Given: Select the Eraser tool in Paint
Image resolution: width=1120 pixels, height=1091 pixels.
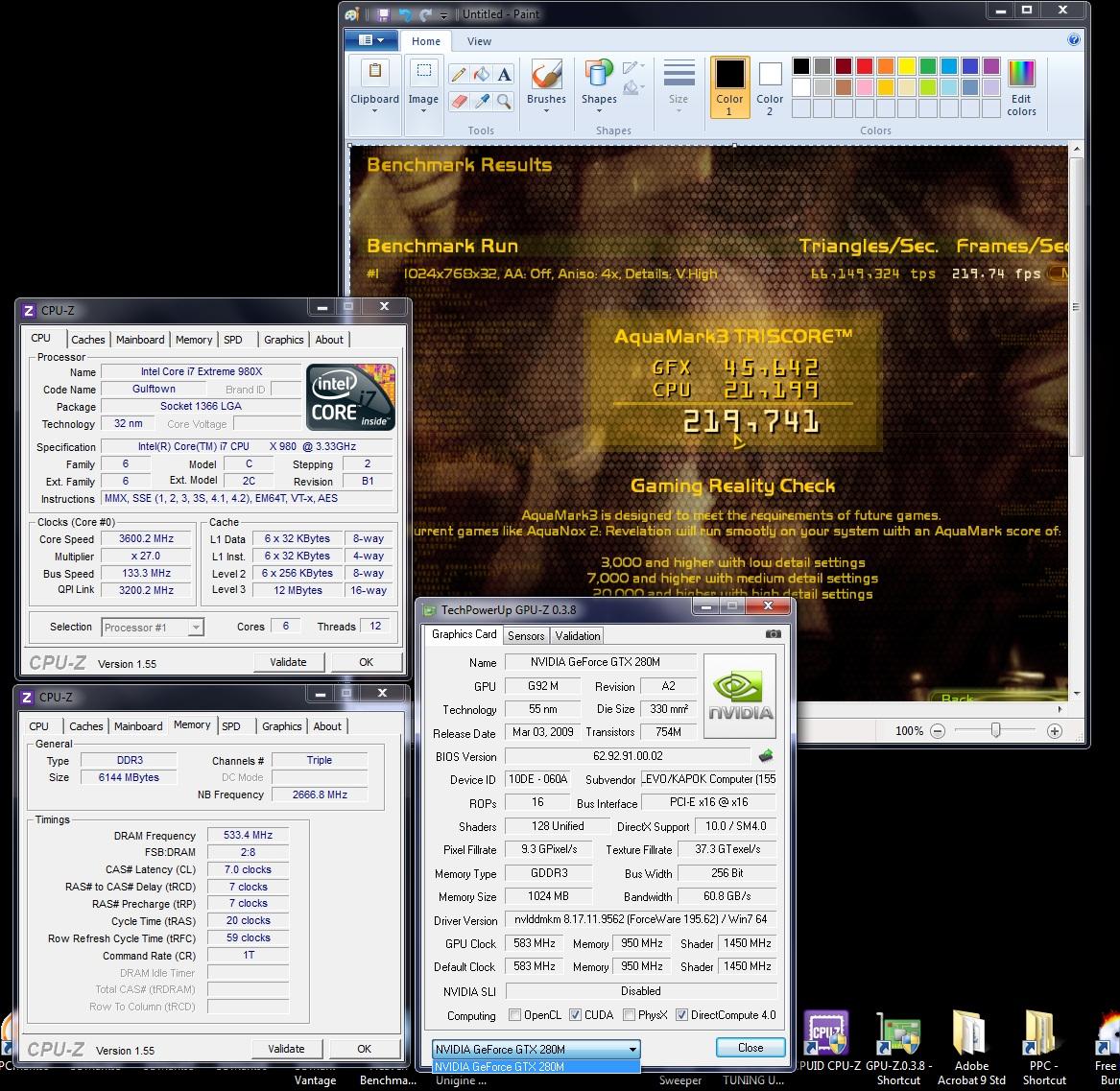Looking at the screenshot, I should [459, 102].
